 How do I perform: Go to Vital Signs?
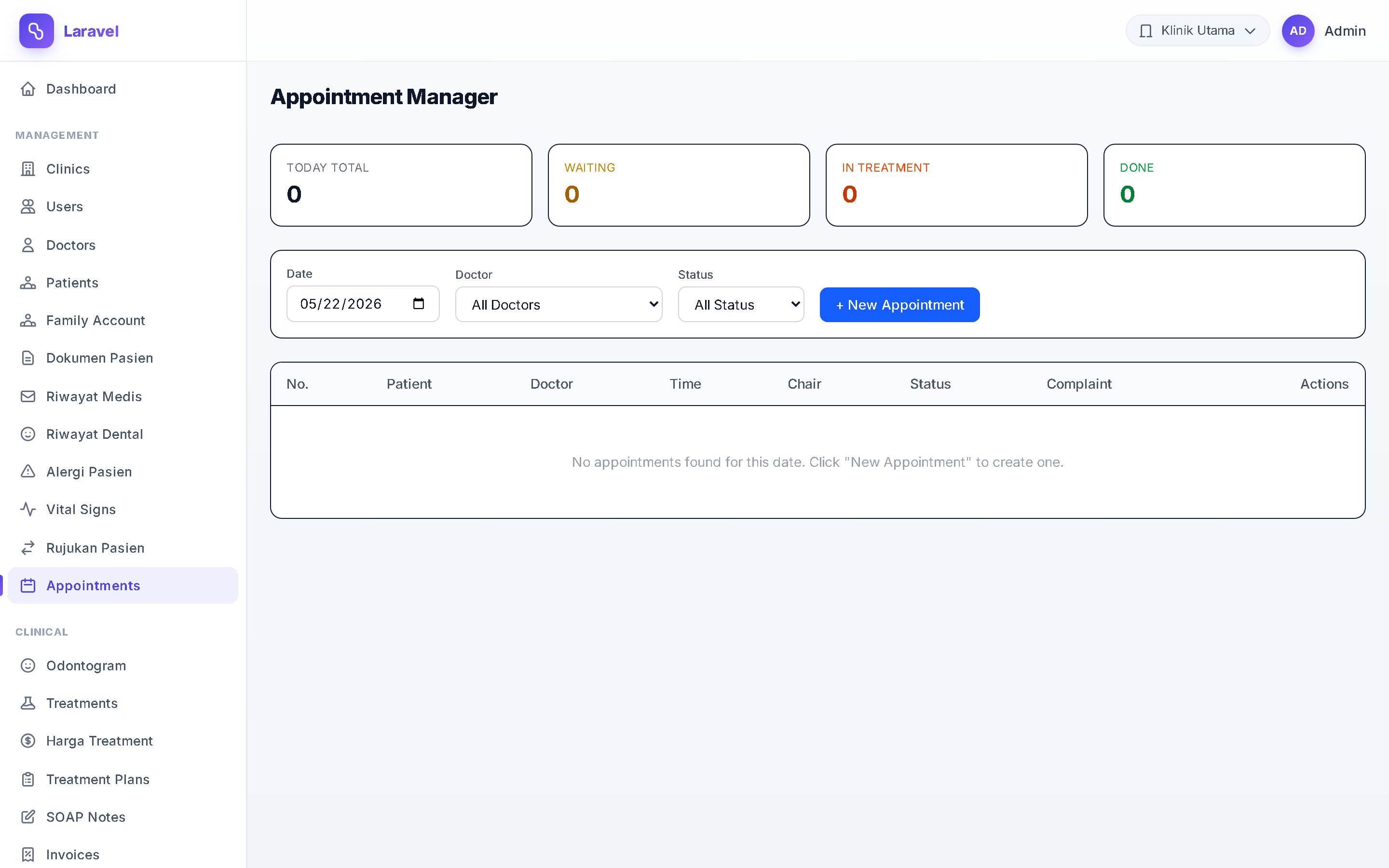click(123, 509)
